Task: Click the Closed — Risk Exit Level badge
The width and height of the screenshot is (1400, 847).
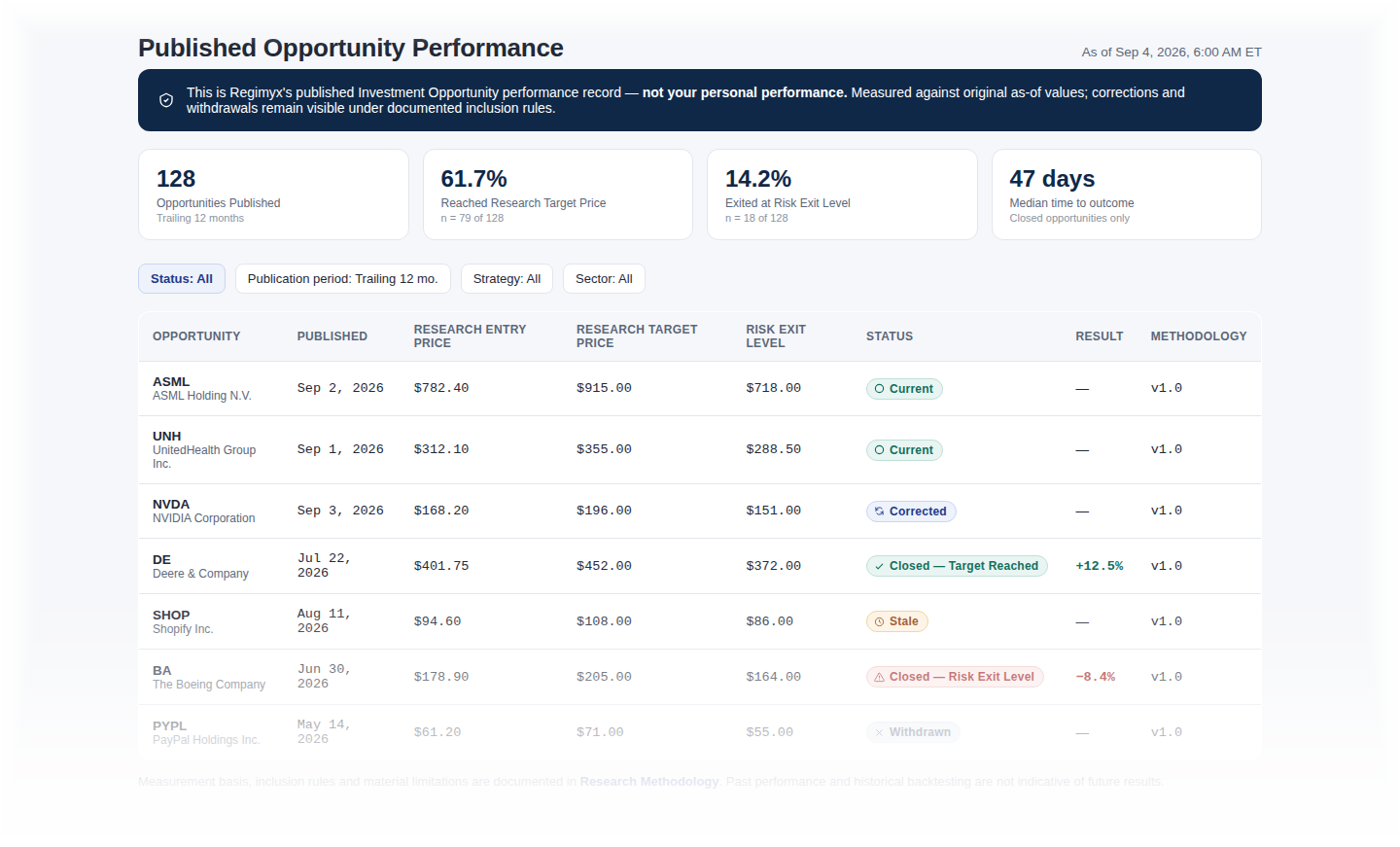Action: coord(955,677)
